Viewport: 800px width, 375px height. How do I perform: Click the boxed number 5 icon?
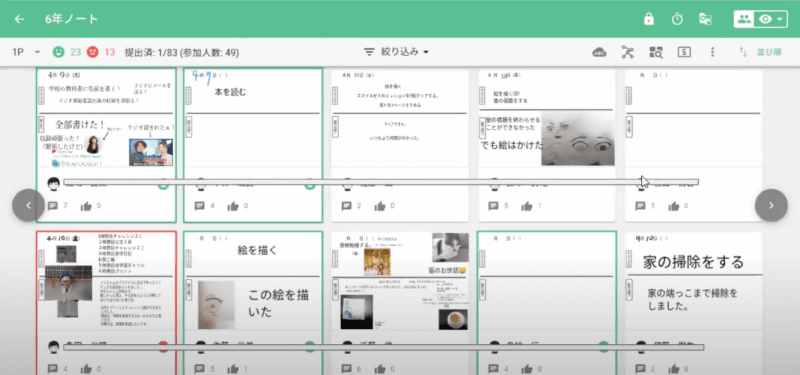pyautogui.click(x=684, y=52)
